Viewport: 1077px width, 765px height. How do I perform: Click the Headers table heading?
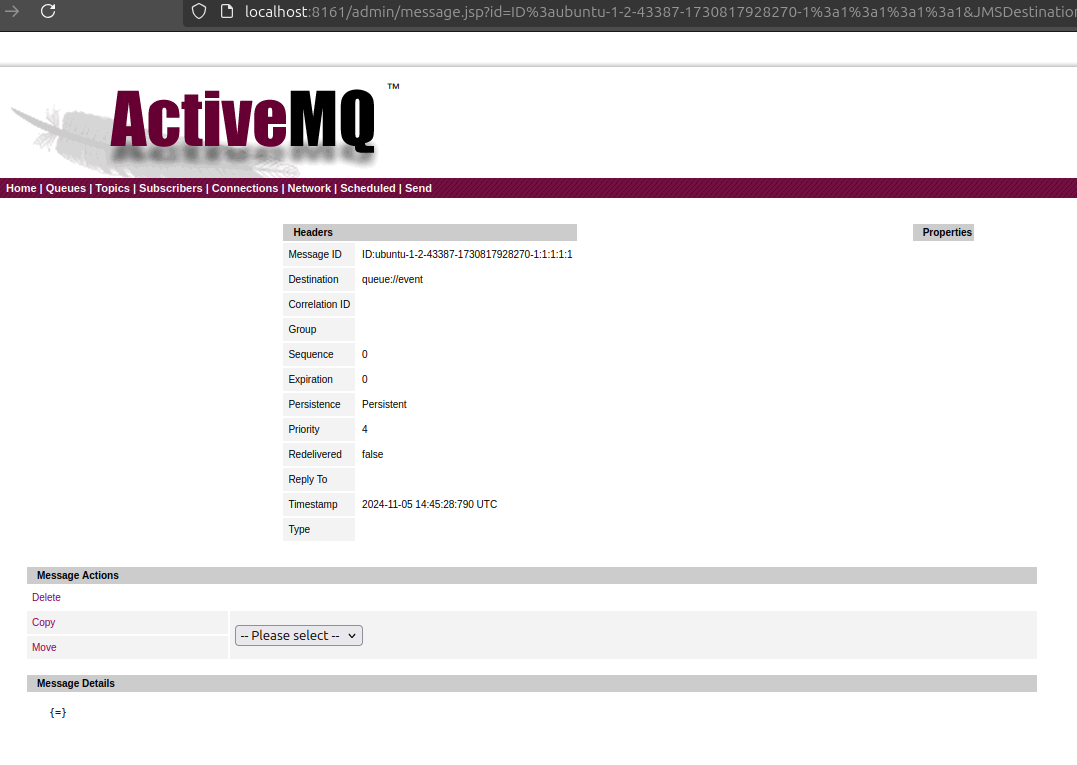point(430,232)
